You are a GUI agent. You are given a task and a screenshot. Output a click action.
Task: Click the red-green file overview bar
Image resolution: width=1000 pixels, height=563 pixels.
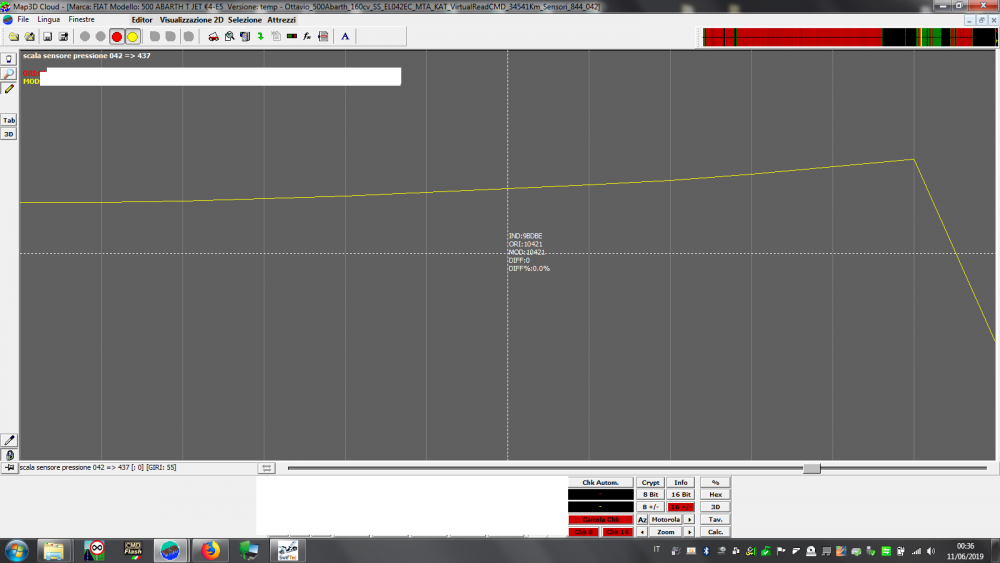click(x=849, y=37)
